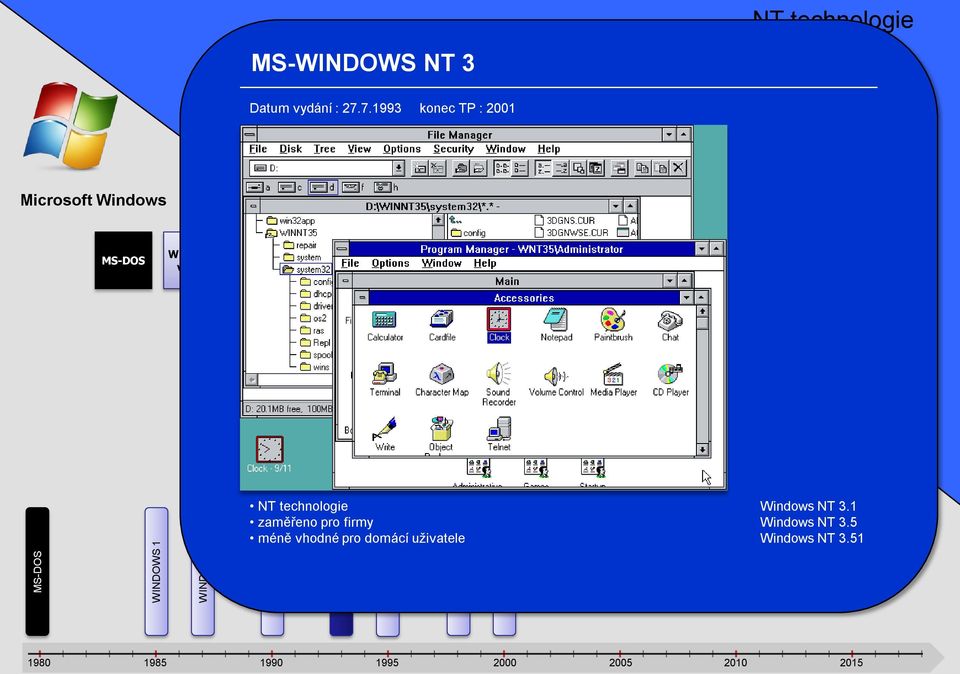Click the black MS-DOS box under the logo
The width and height of the screenshot is (960, 674).
123,260
